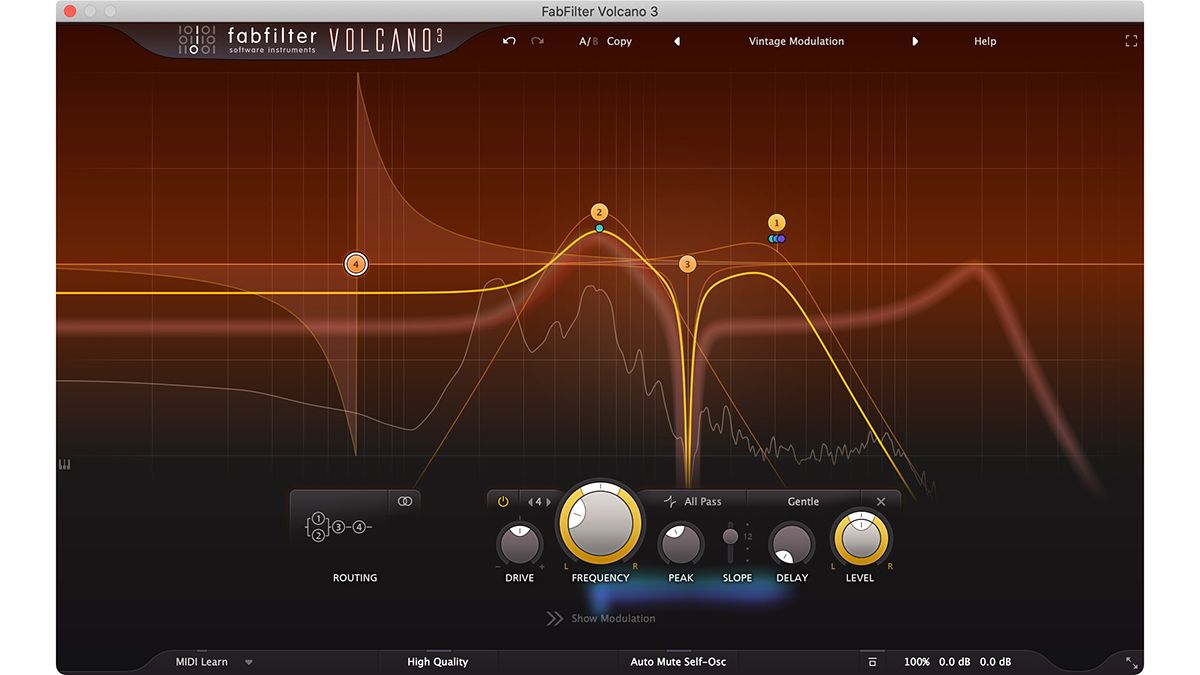Click Copy button in top bar
The height and width of the screenshot is (675, 1200).
(619, 42)
